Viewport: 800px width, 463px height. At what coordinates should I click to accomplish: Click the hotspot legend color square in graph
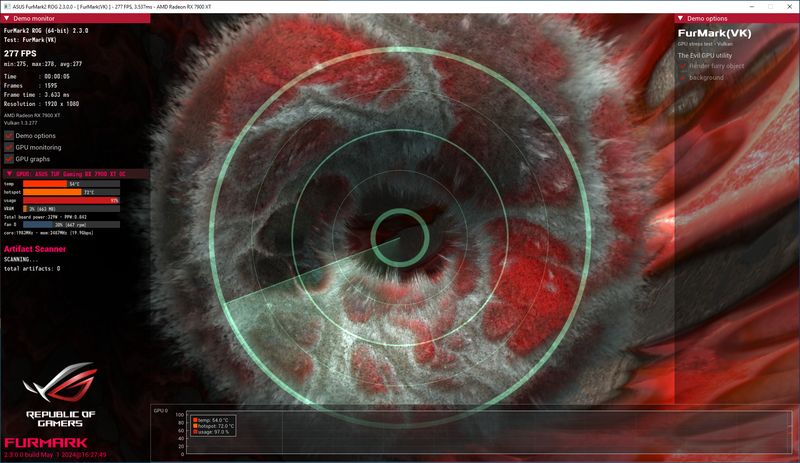pos(195,426)
